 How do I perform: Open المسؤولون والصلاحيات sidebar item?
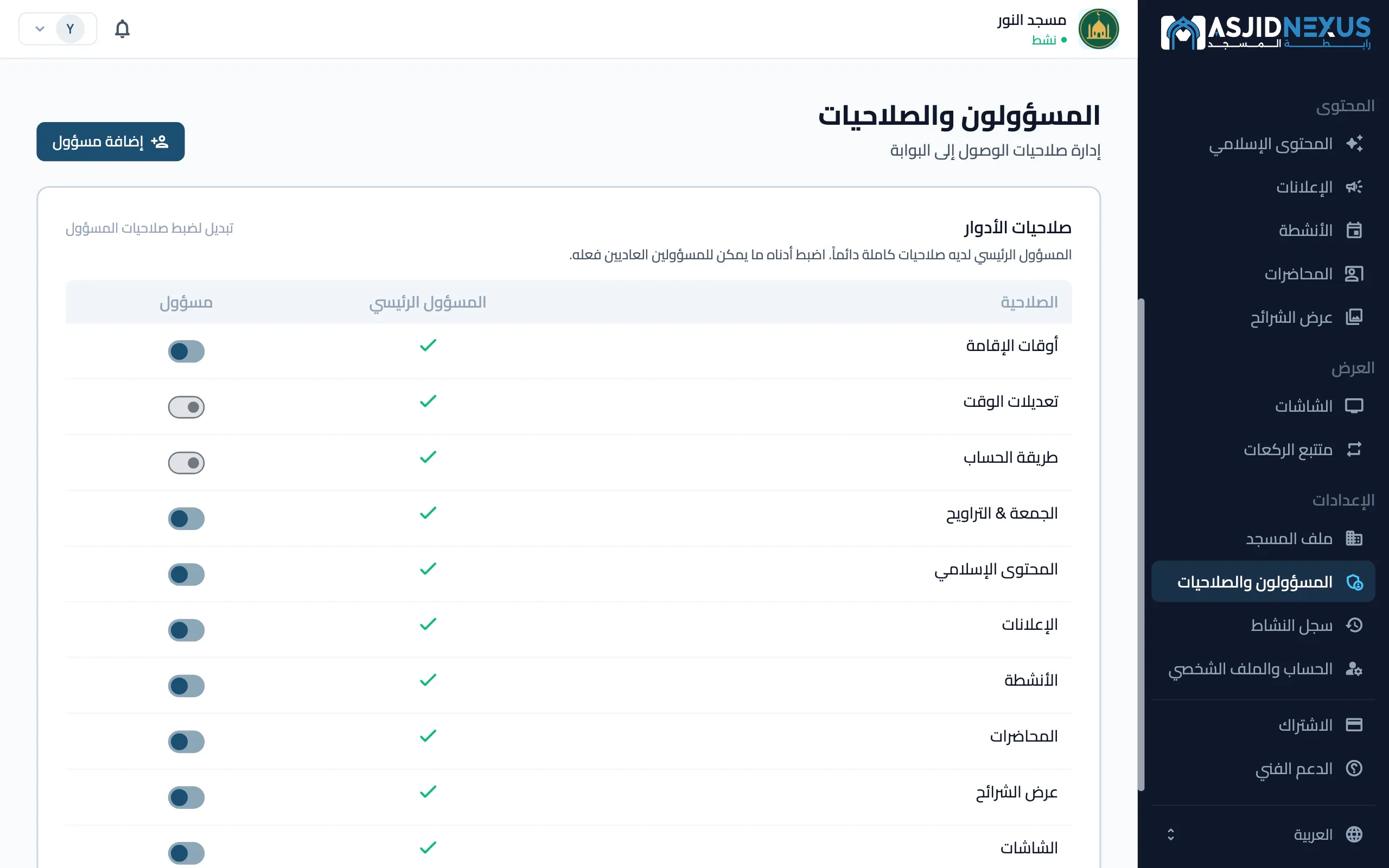[1263, 582]
